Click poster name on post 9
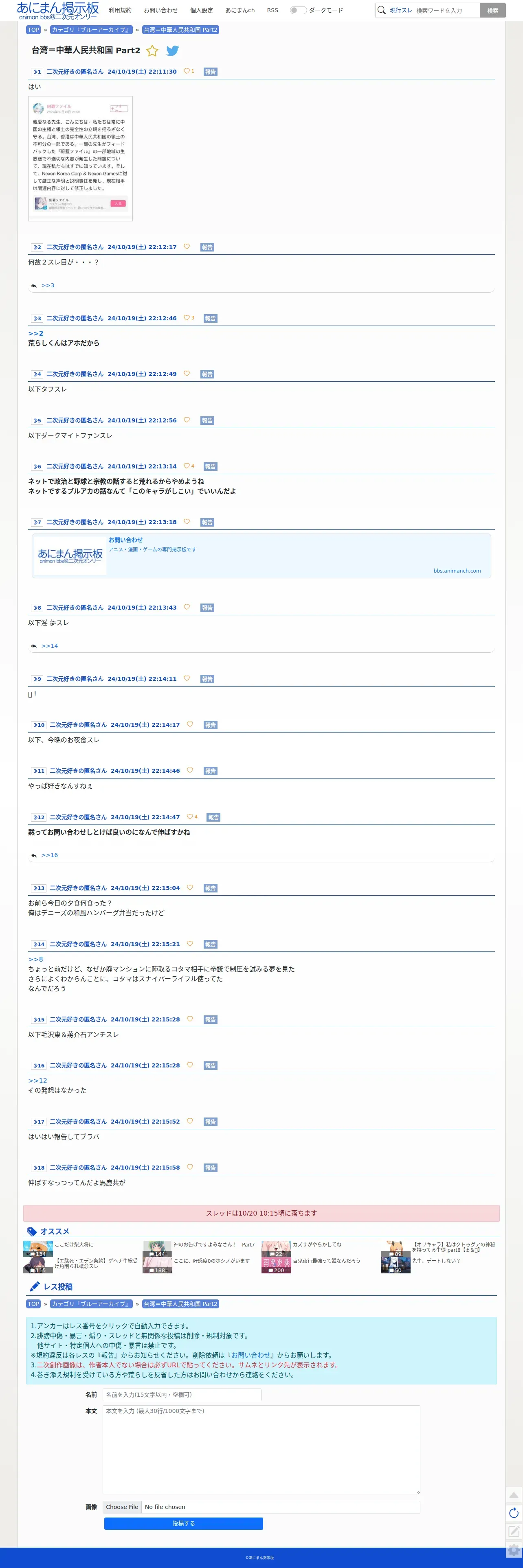This screenshot has height=1568, width=523. point(75,679)
